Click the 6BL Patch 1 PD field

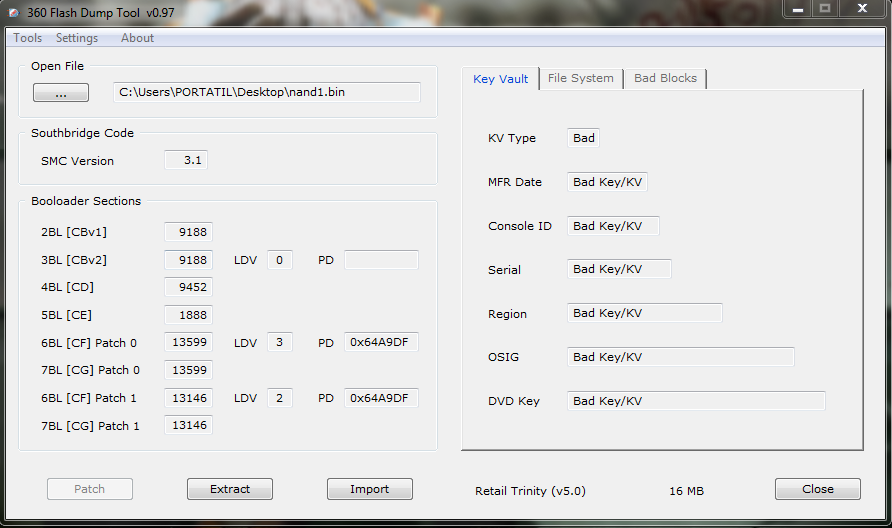point(381,398)
